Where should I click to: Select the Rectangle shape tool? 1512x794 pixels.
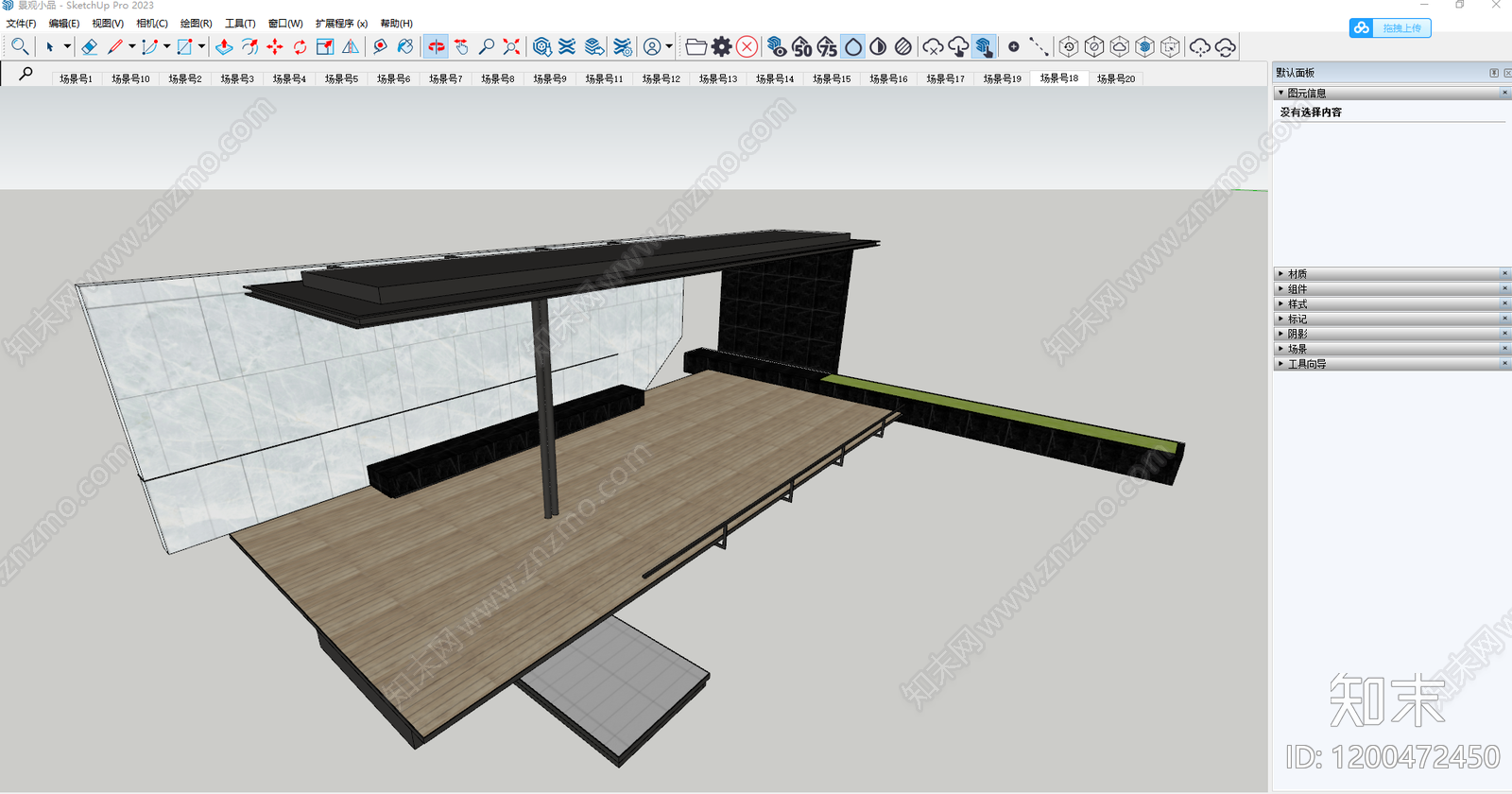[185, 46]
